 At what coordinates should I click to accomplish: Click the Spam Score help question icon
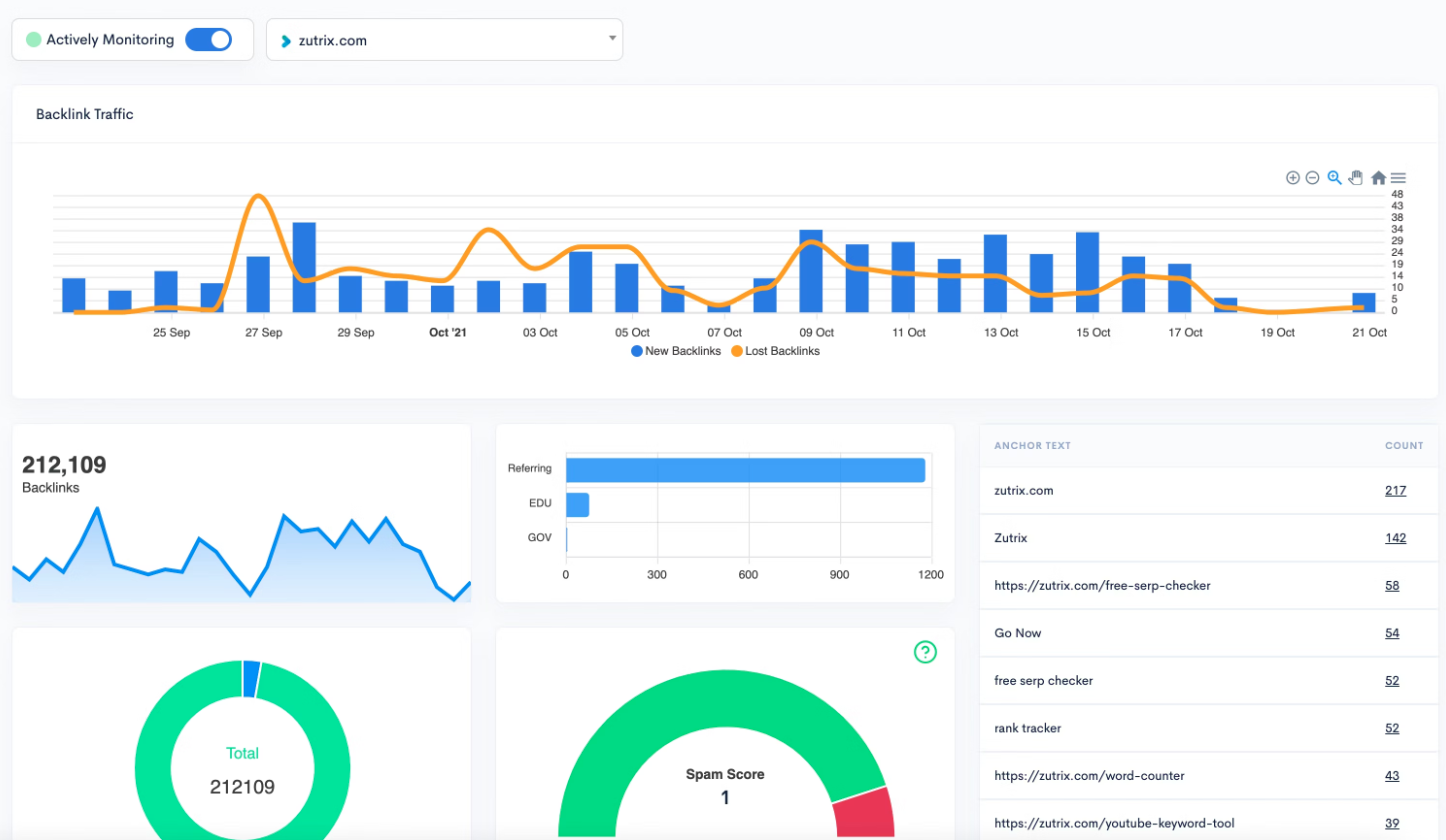(x=926, y=652)
